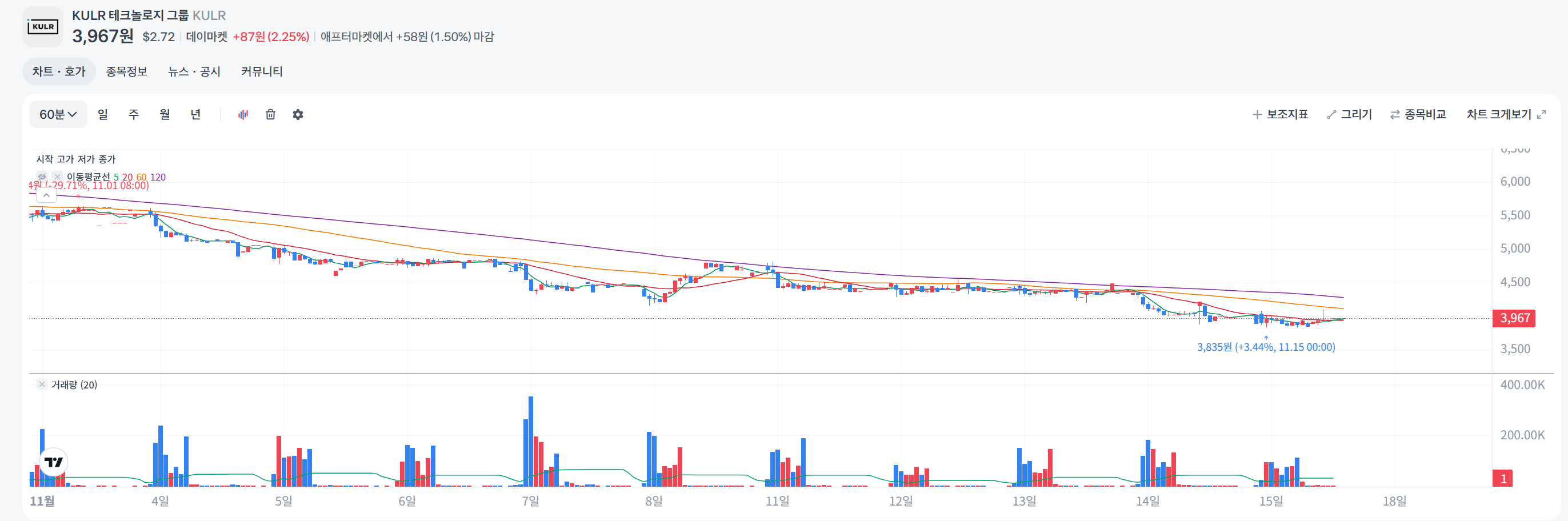
Task: Click the trash icon to clear drawings
Action: [x=270, y=114]
